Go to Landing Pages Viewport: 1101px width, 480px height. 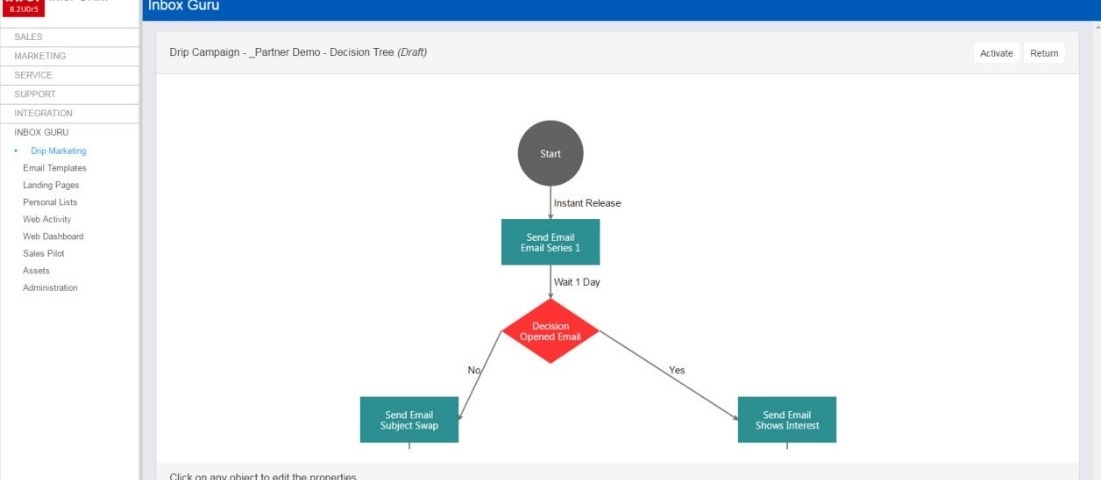[51, 185]
